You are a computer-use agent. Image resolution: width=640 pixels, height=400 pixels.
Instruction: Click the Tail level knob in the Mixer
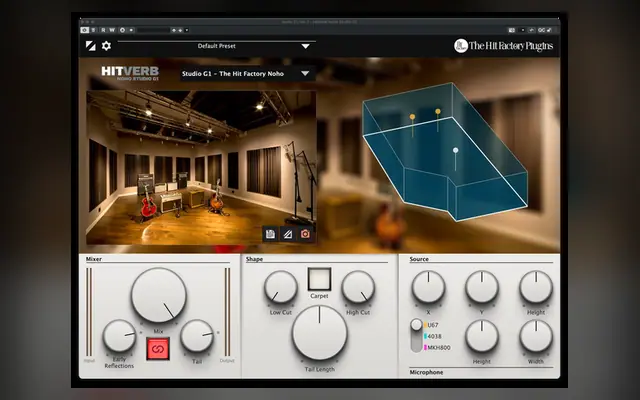pyautogui.click(x=197, y=336)
